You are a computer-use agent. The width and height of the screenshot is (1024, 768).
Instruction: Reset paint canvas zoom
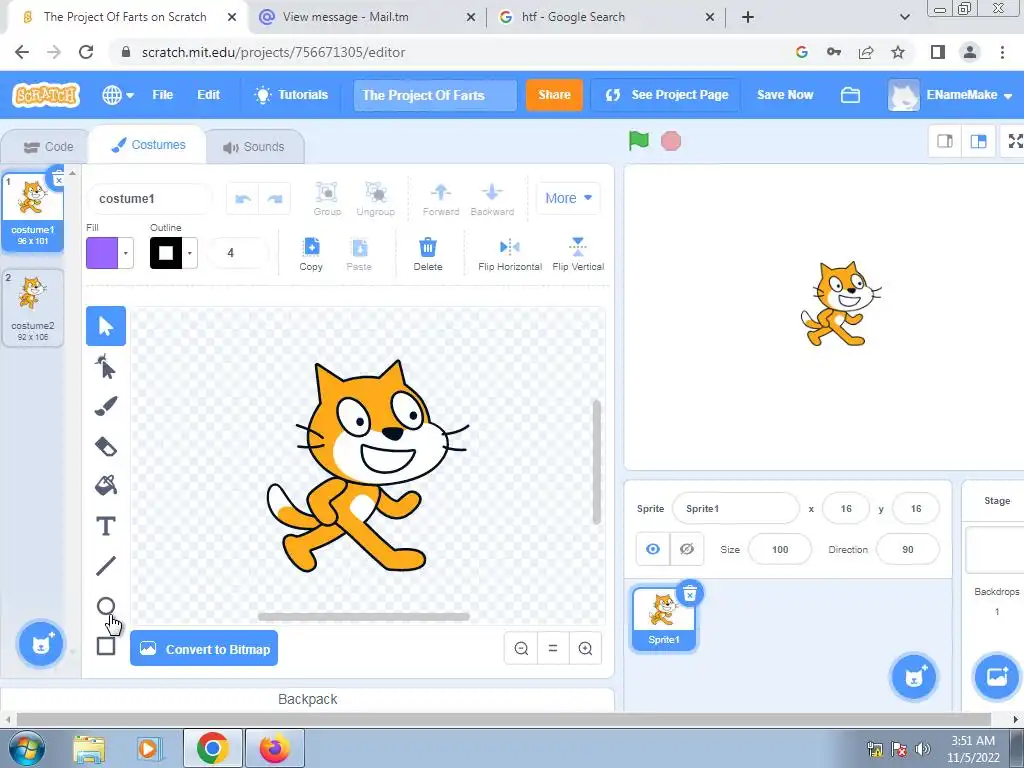[553, 648]
